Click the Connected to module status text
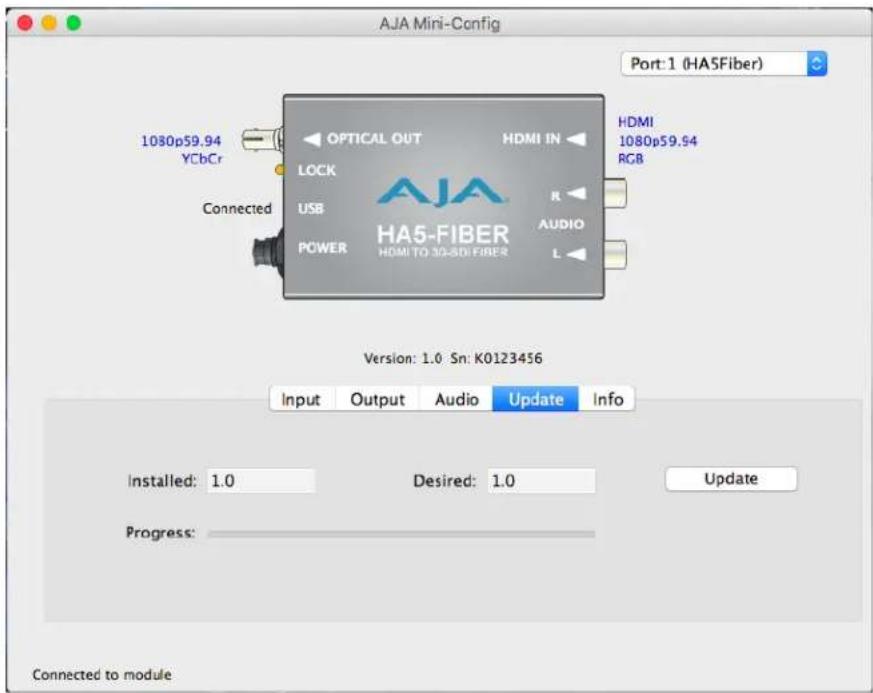The height and width of the screenshot is (693, 873). [102, 675]
